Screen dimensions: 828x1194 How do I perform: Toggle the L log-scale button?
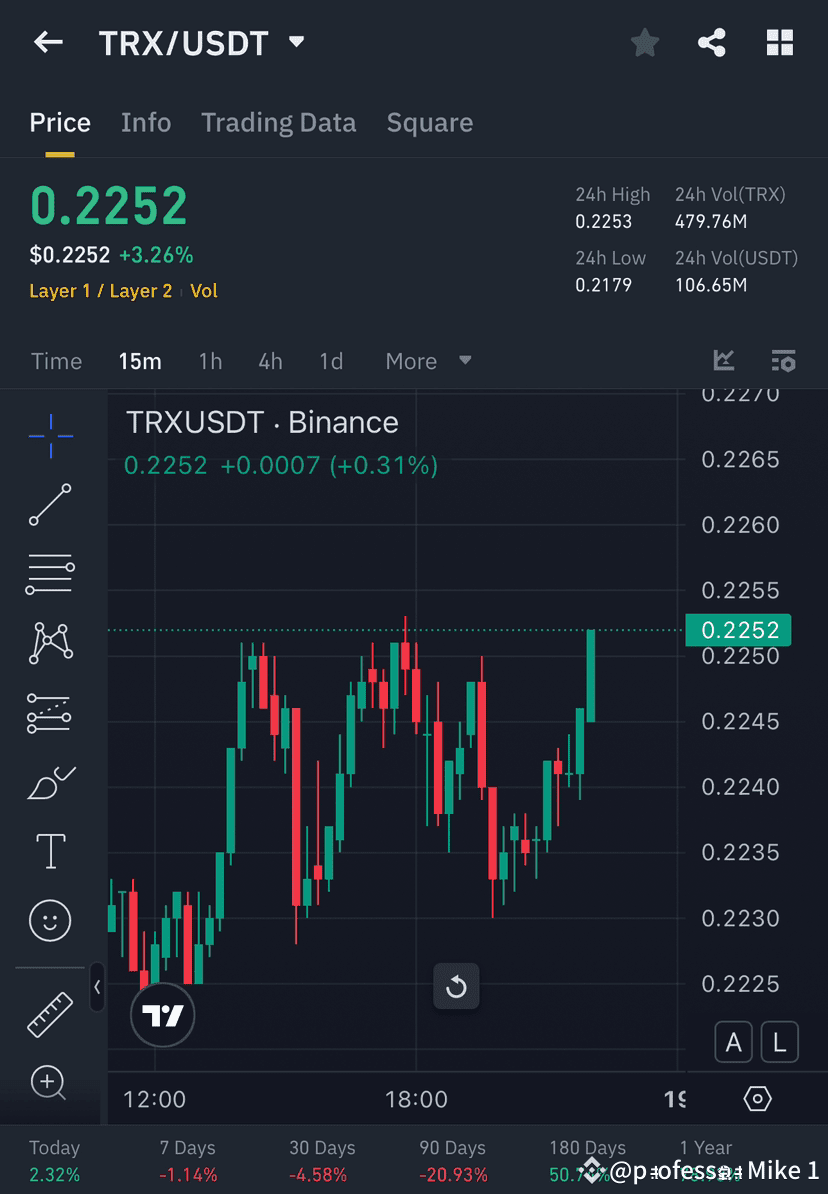(779, 1042)
